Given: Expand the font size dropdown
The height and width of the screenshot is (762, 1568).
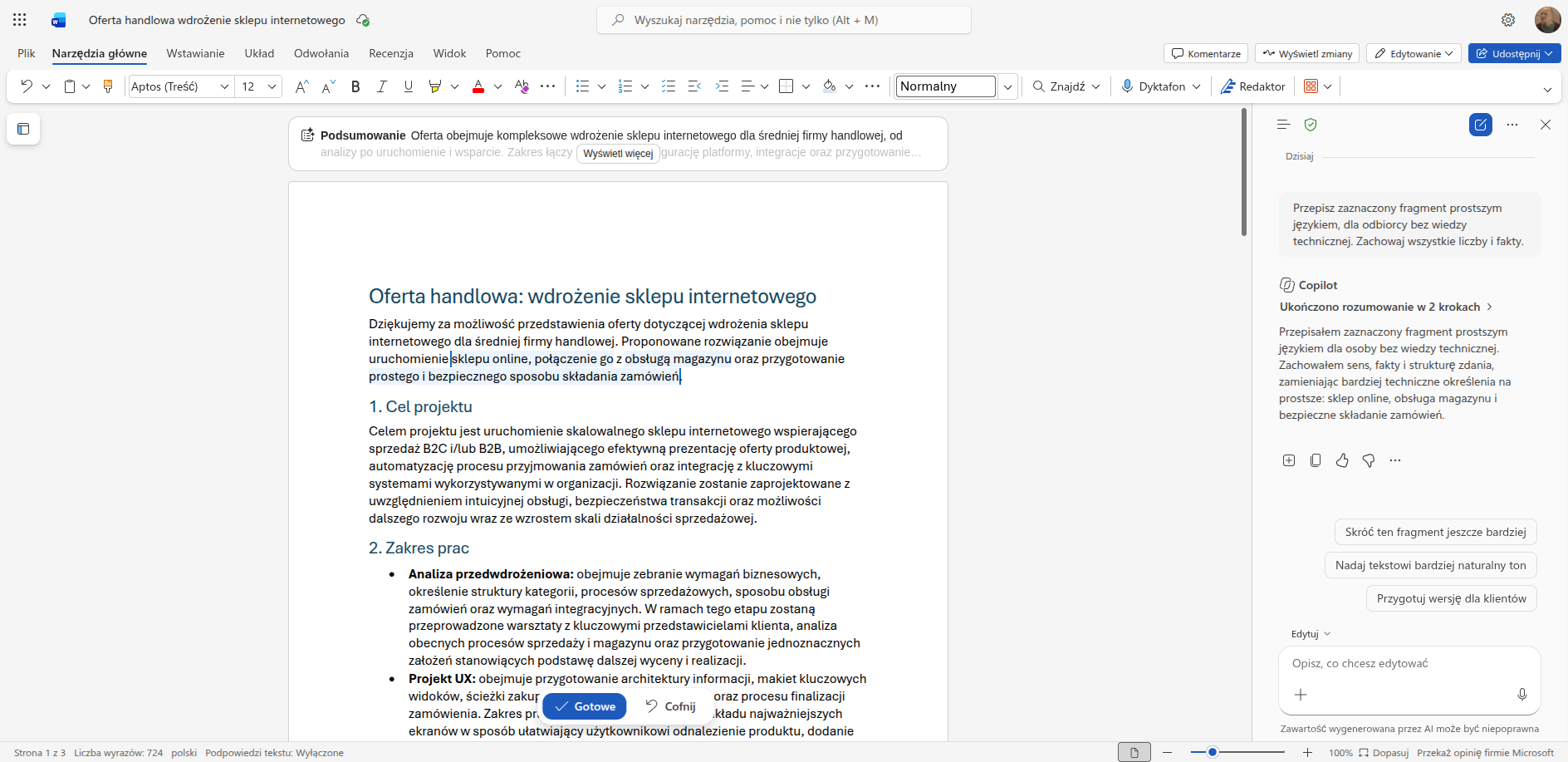Looking at the screenshot, I should point(272,86).
